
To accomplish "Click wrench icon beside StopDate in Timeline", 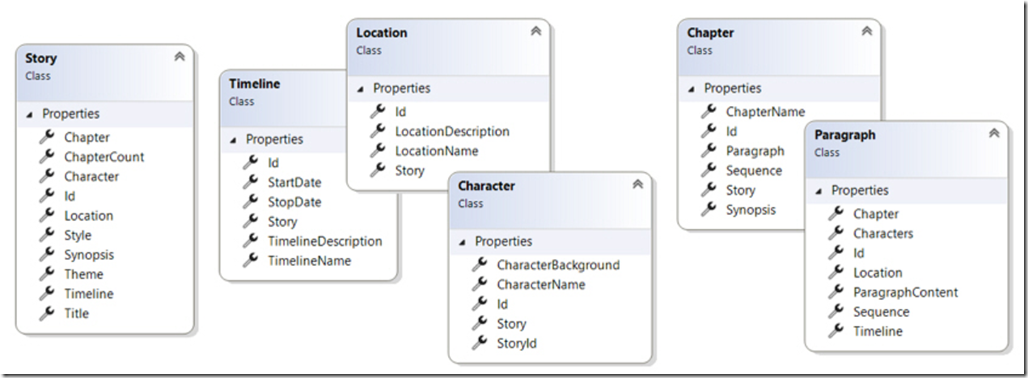I will pyautogui.click(x=250, y=201).
